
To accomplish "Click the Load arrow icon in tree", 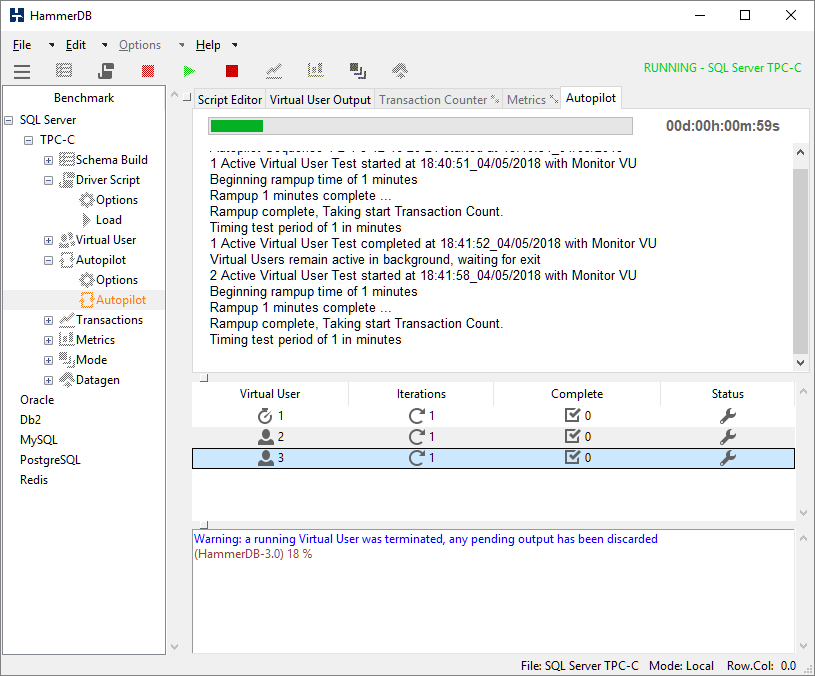I will tap(87, 220).
